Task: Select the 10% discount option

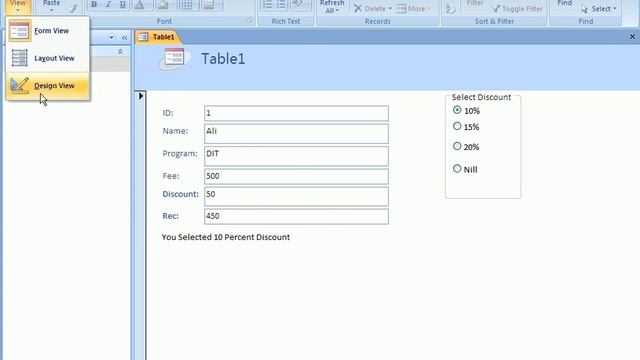Action: coord(457,110)
